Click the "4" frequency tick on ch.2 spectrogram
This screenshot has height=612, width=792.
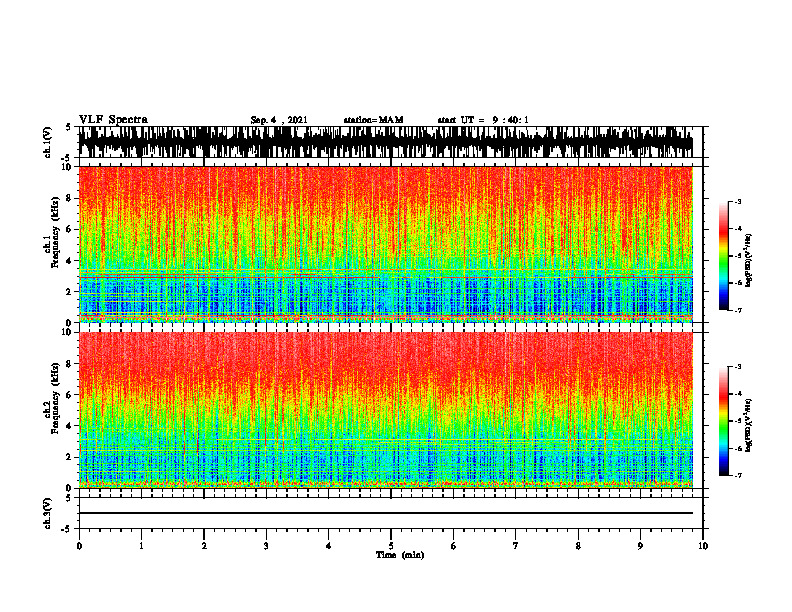(x=69, y=426)
